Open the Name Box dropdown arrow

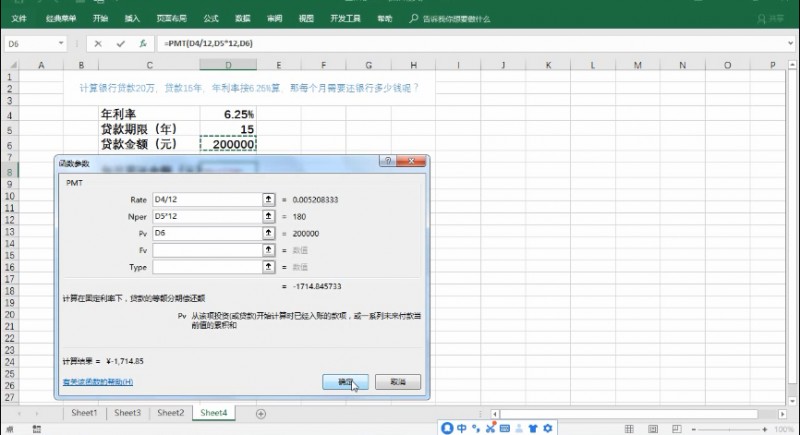click(61, 43)
